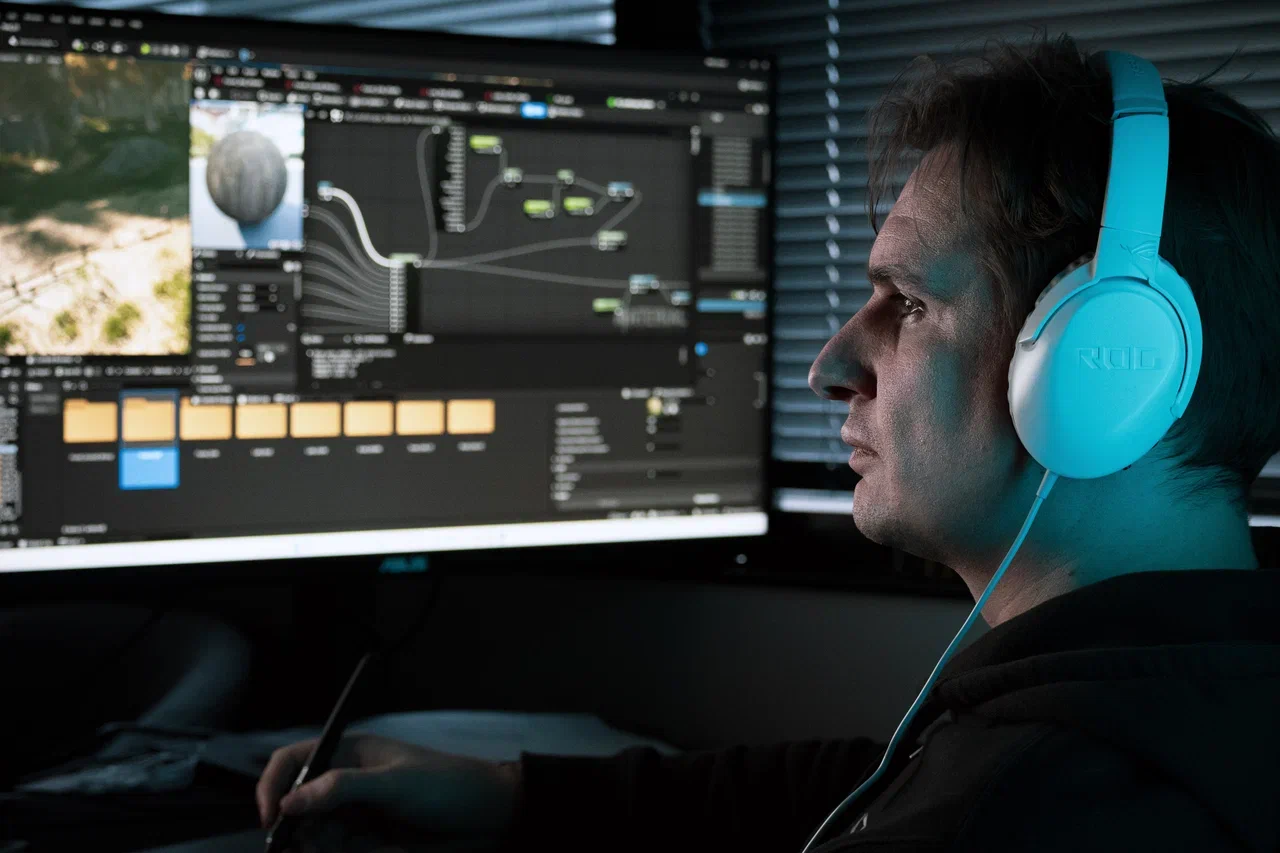Click the yellow round icon in lower-right panel
This screenshot has height=853, width=1280.
654,405
